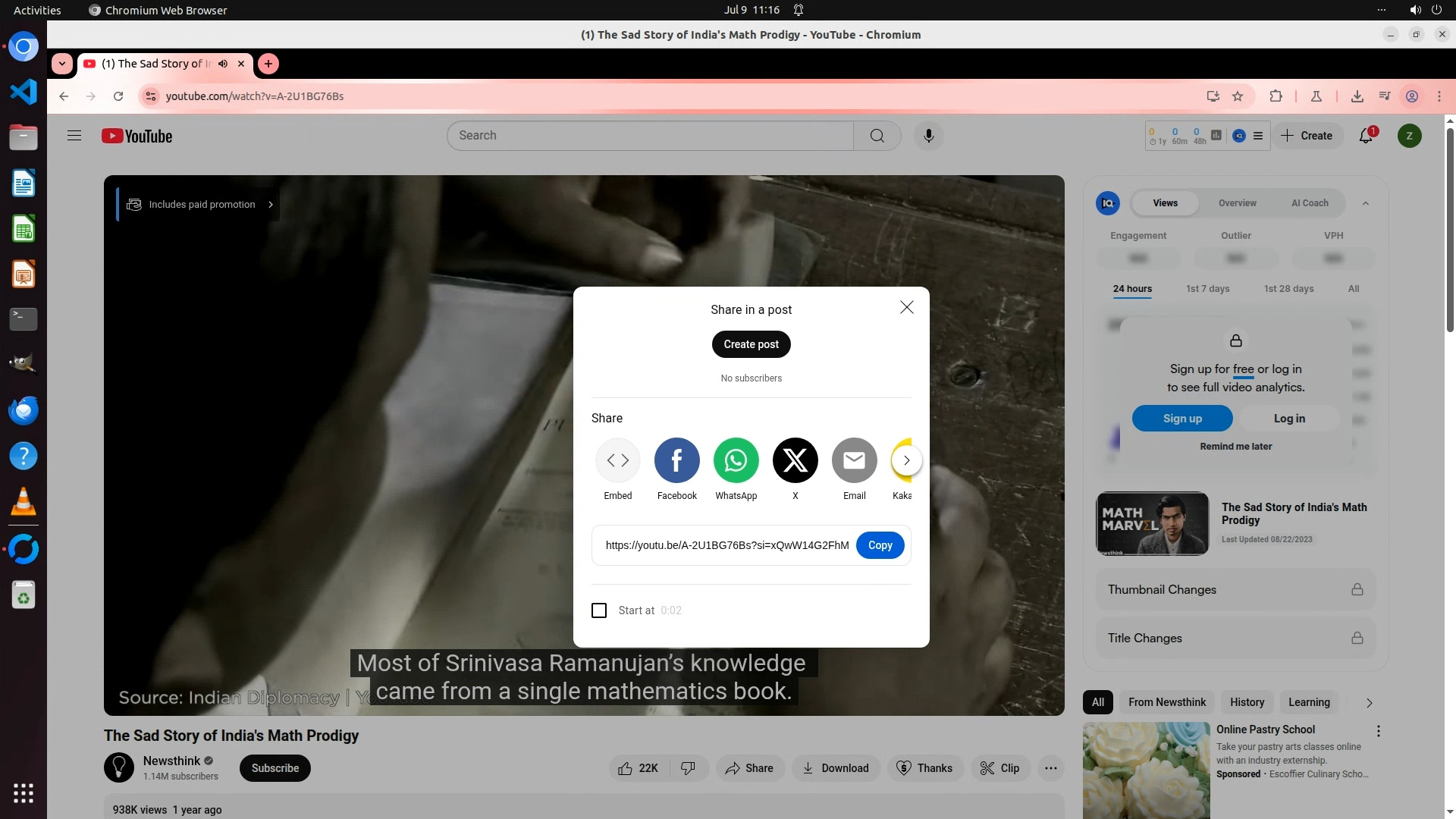Share the video via the Facebook icon

coord(676,460)
